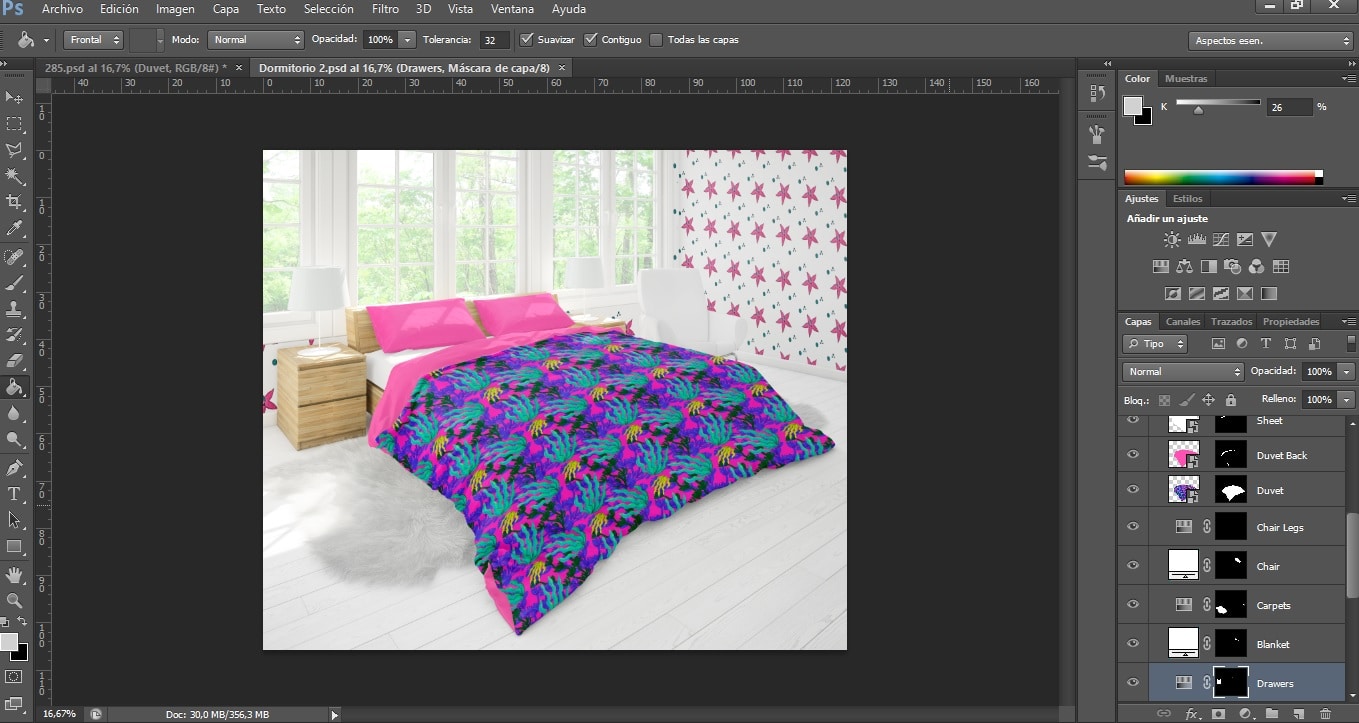
Task: Hide the Drawers layer
Action: coord(1133,683)
